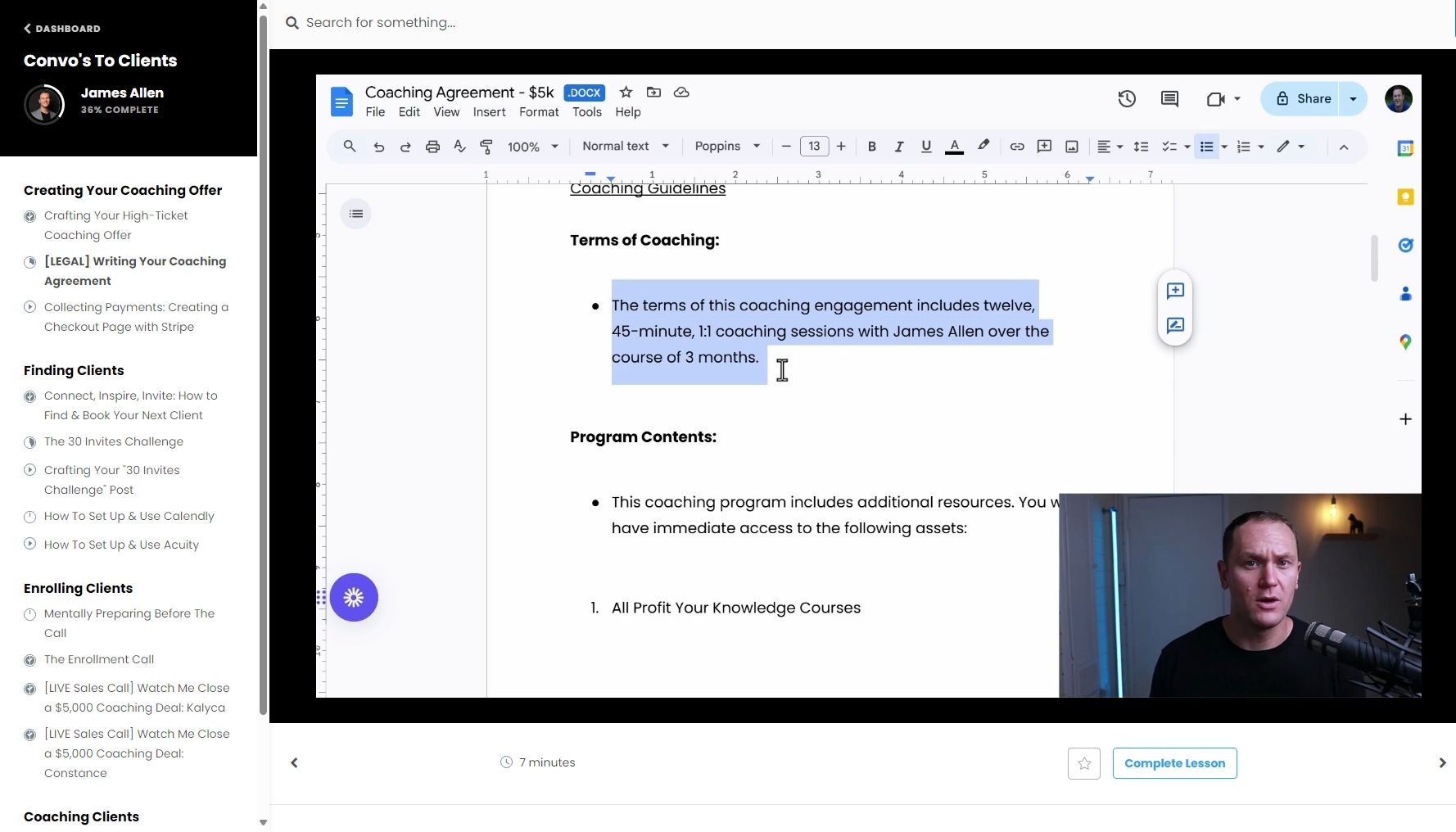Open line and paragraph spacing
This screenshot has width=1456, height=832.
1141,147
